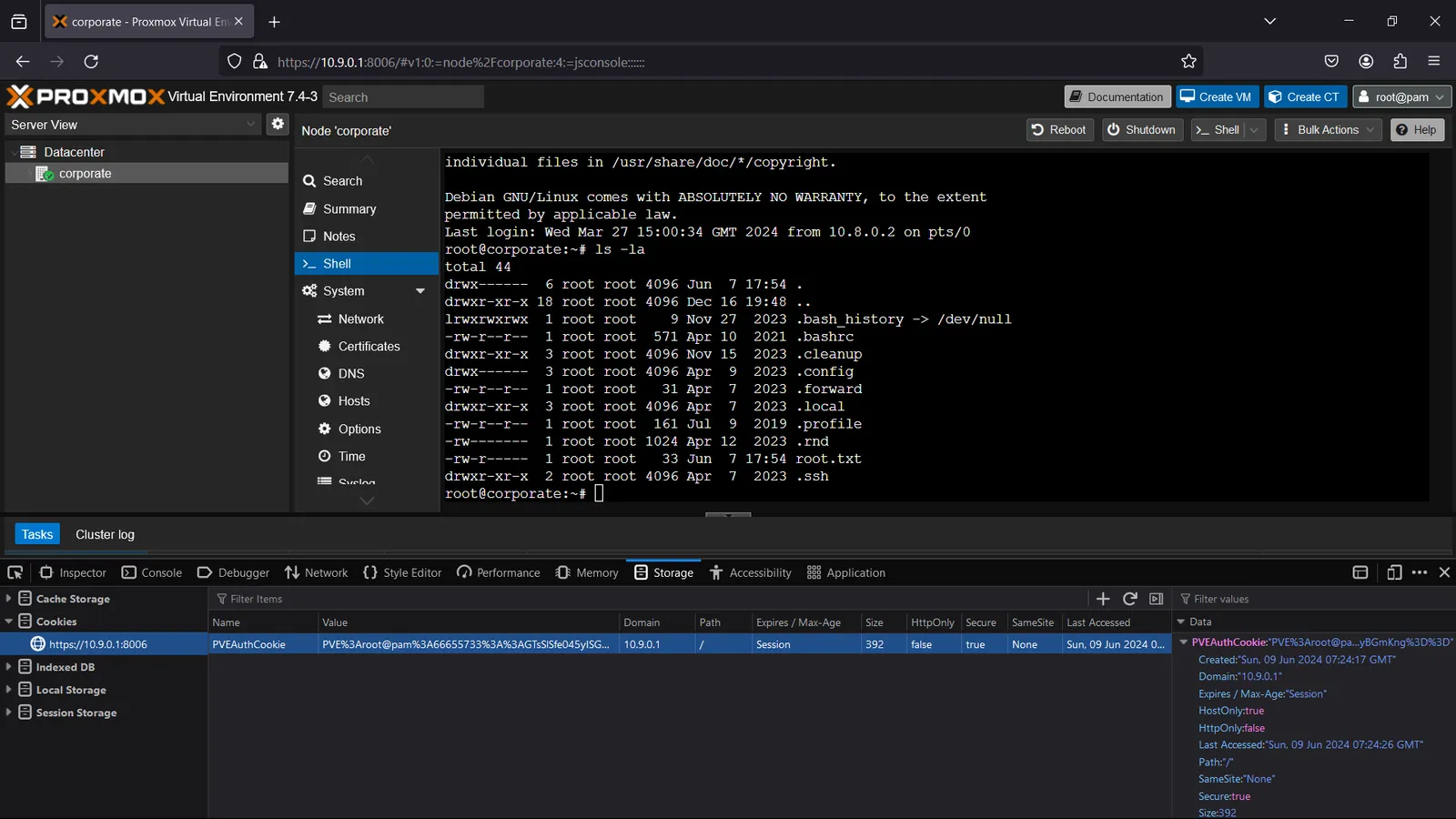Open the Server View settings gear
Image resolution: width=1456 pixels, height=819 pixels.
click(278, 124)
